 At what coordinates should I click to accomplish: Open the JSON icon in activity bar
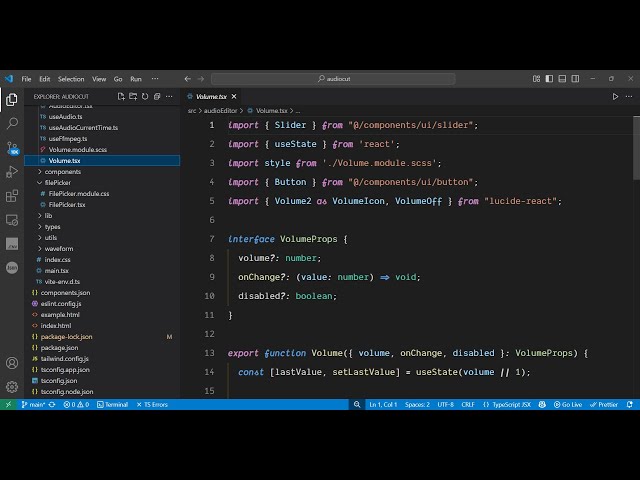12,267
